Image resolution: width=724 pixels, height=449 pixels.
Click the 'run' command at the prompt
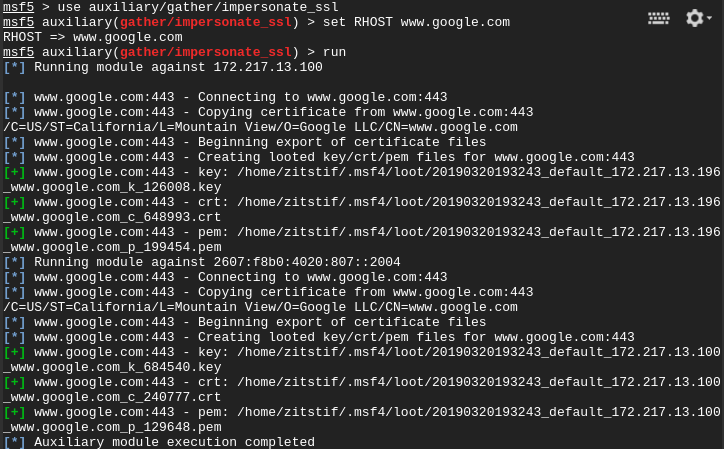click(334, 52)
